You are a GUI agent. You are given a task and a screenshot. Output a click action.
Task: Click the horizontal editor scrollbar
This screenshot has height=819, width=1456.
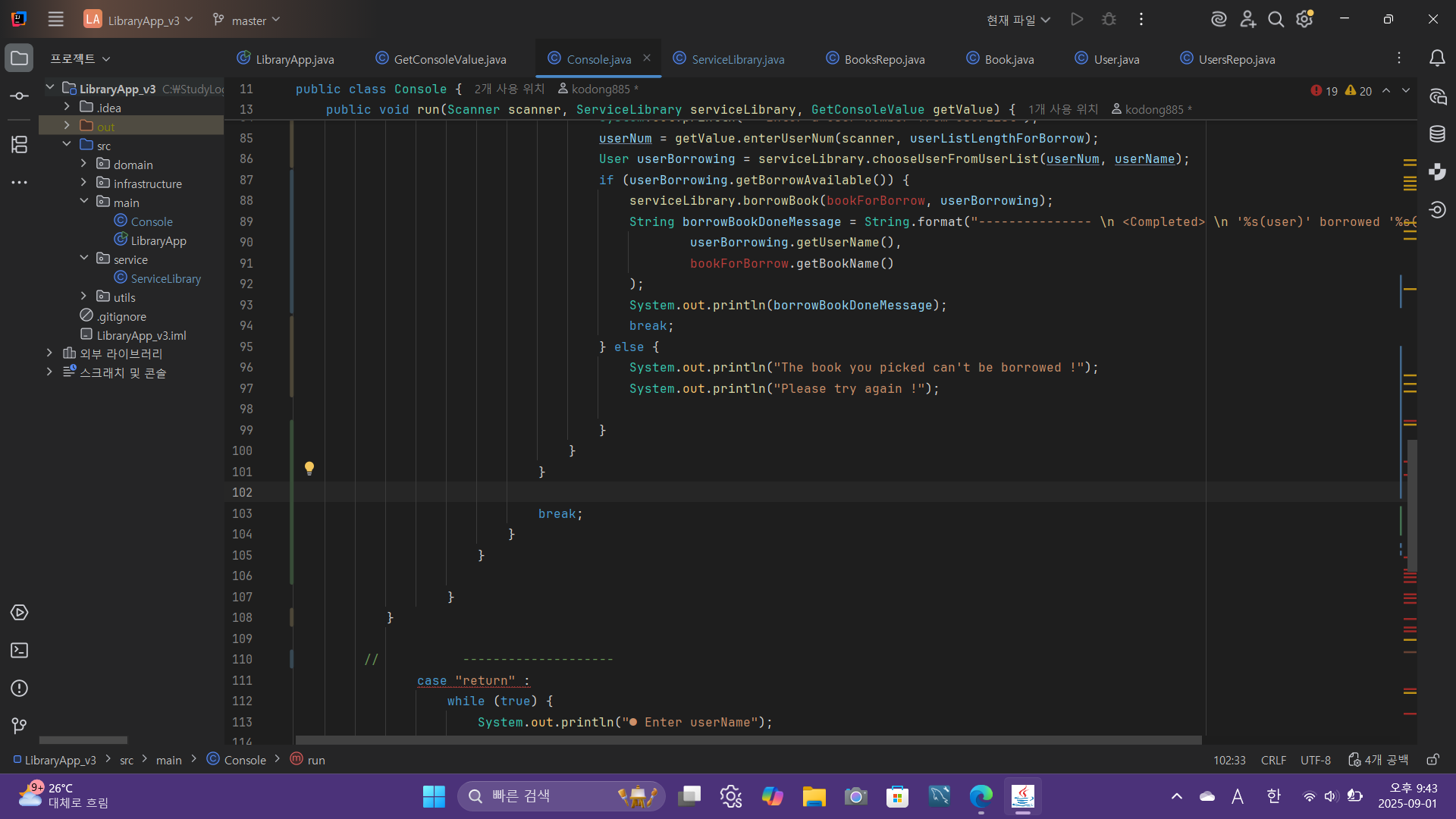point(748,740)
